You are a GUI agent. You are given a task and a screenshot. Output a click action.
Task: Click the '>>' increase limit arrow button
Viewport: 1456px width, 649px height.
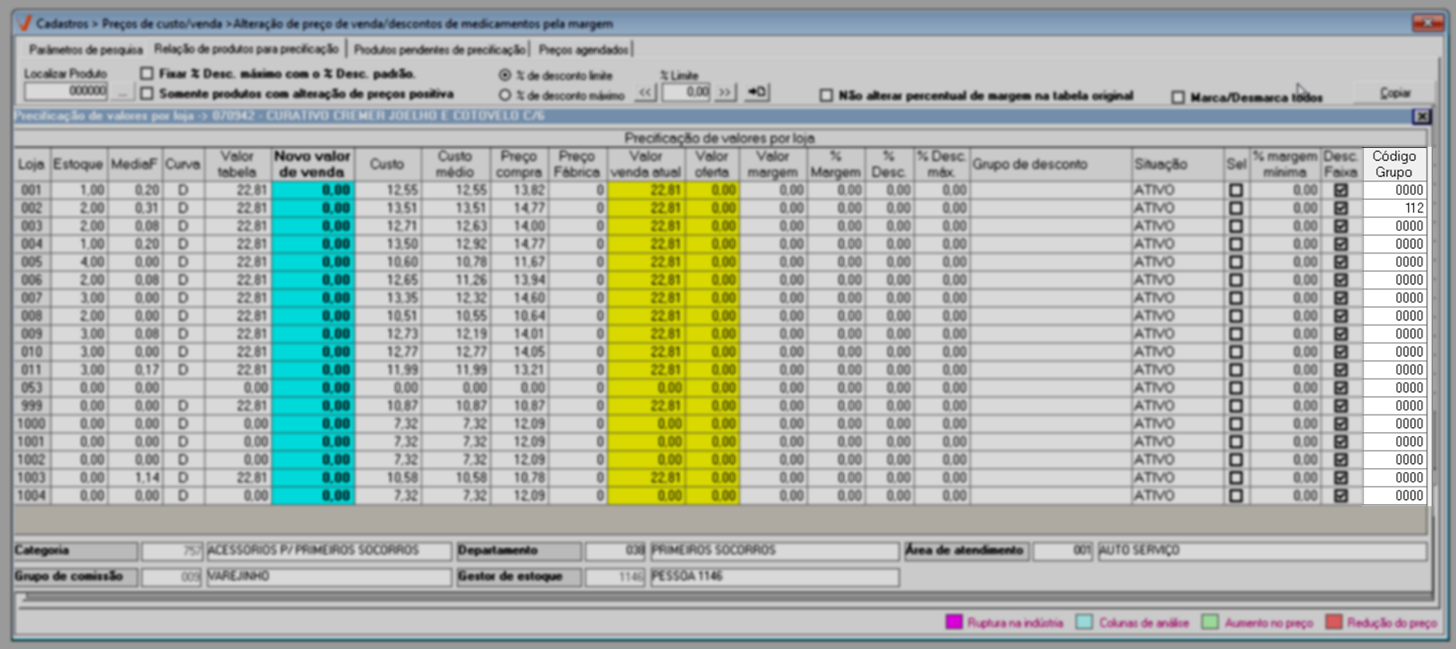pos(726,92)
